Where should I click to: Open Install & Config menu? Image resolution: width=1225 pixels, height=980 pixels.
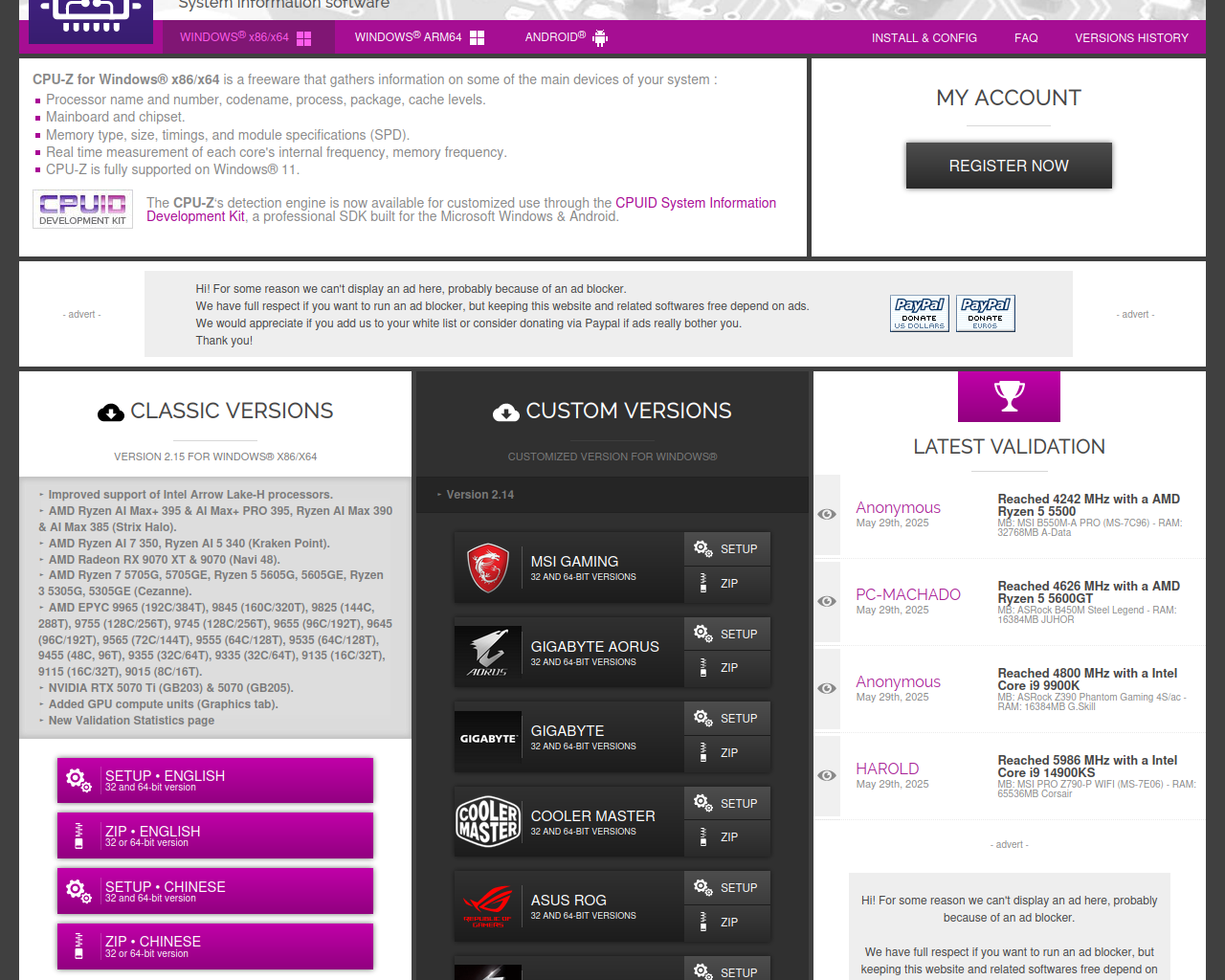click(924, 38)
